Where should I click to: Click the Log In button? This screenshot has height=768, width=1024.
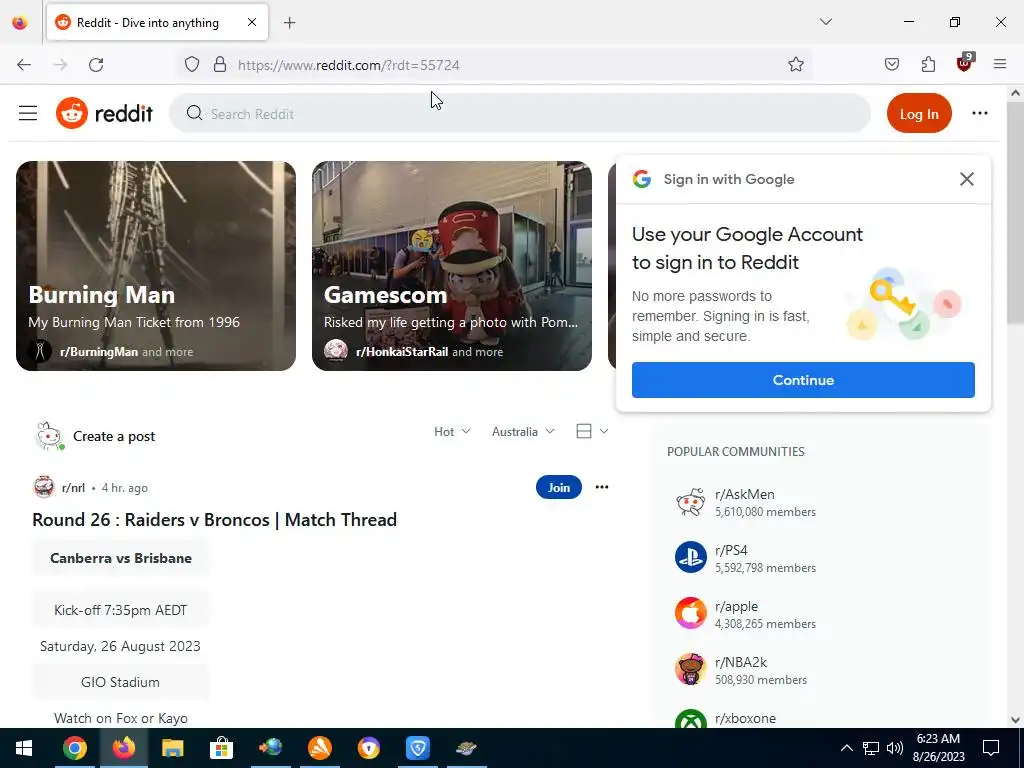pos(919,114)
